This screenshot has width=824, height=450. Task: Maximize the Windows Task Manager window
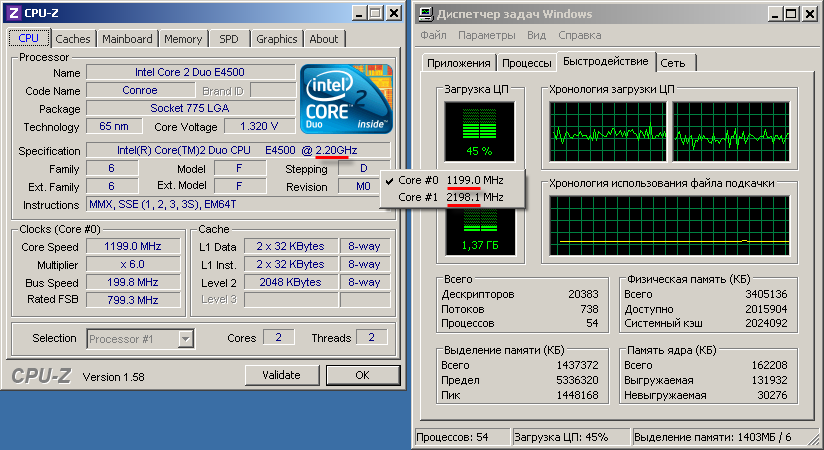(x=788, y=13)
